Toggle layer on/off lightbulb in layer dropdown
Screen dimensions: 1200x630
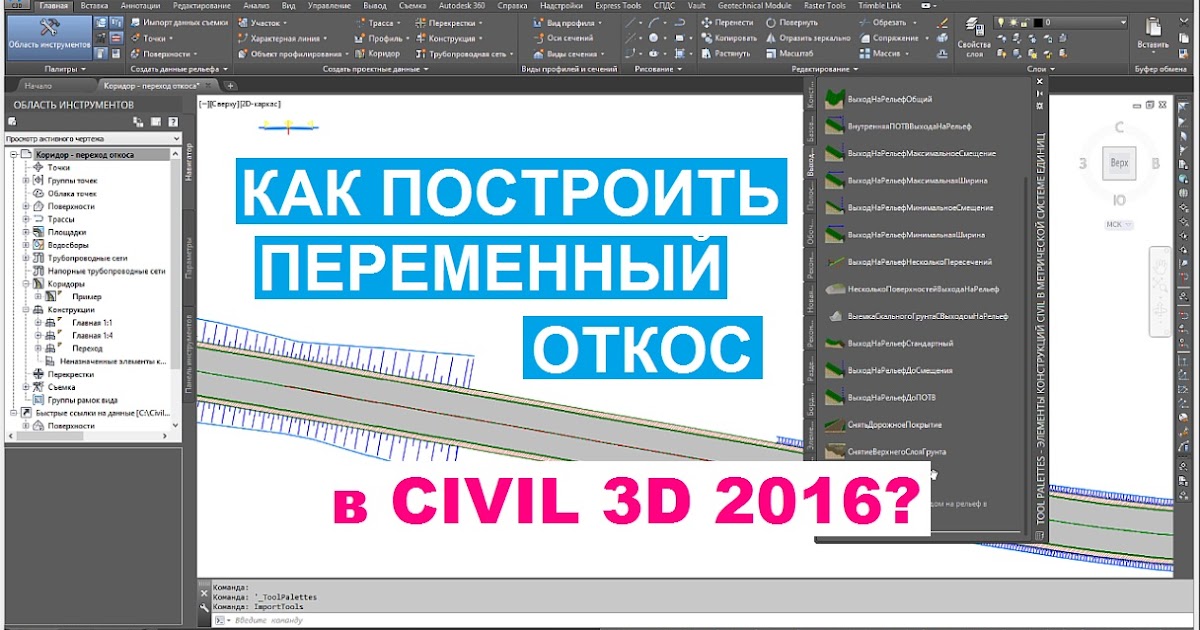tap(1000, 21)
